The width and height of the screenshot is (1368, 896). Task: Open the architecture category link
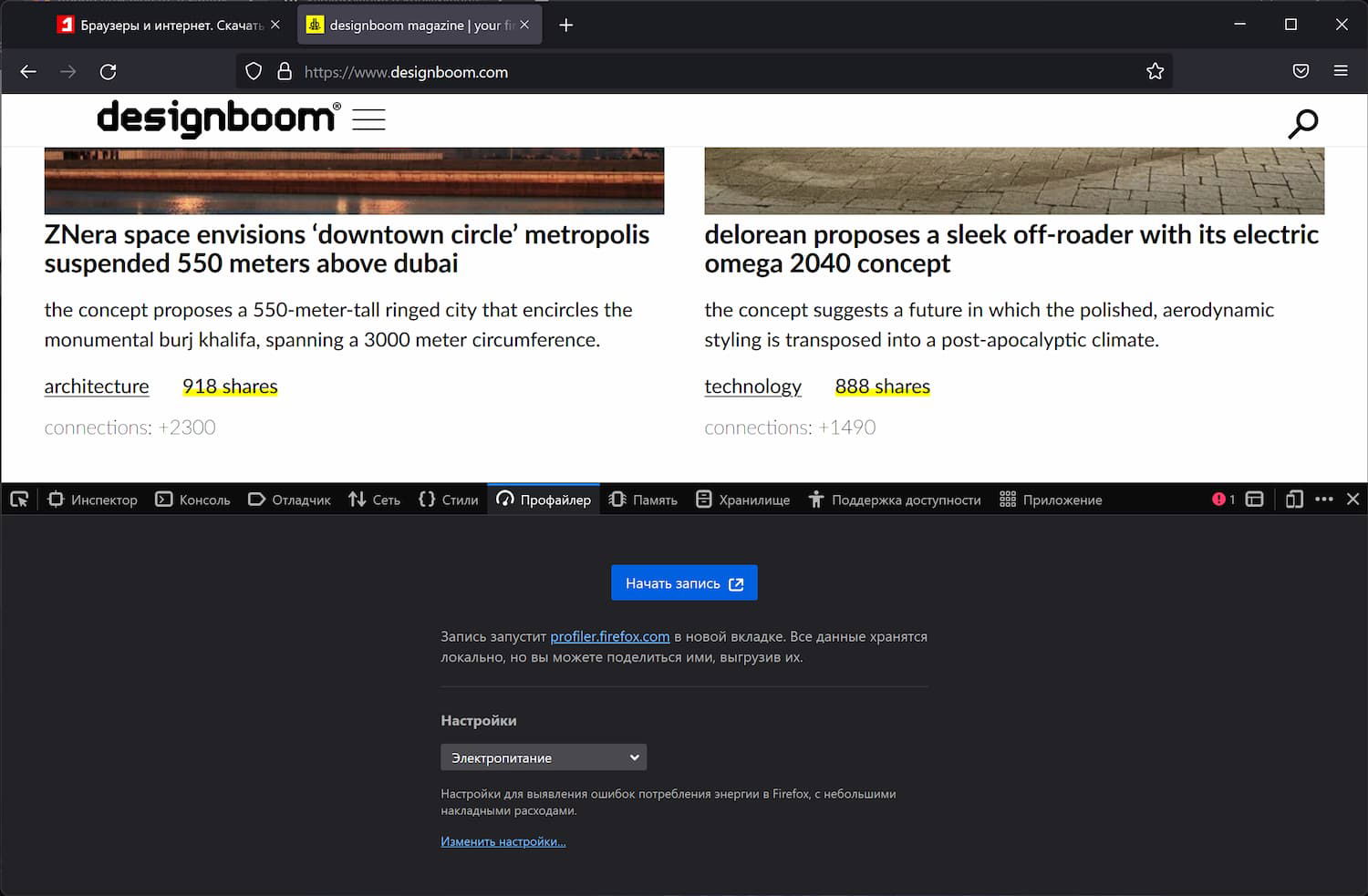coord(97,386)
